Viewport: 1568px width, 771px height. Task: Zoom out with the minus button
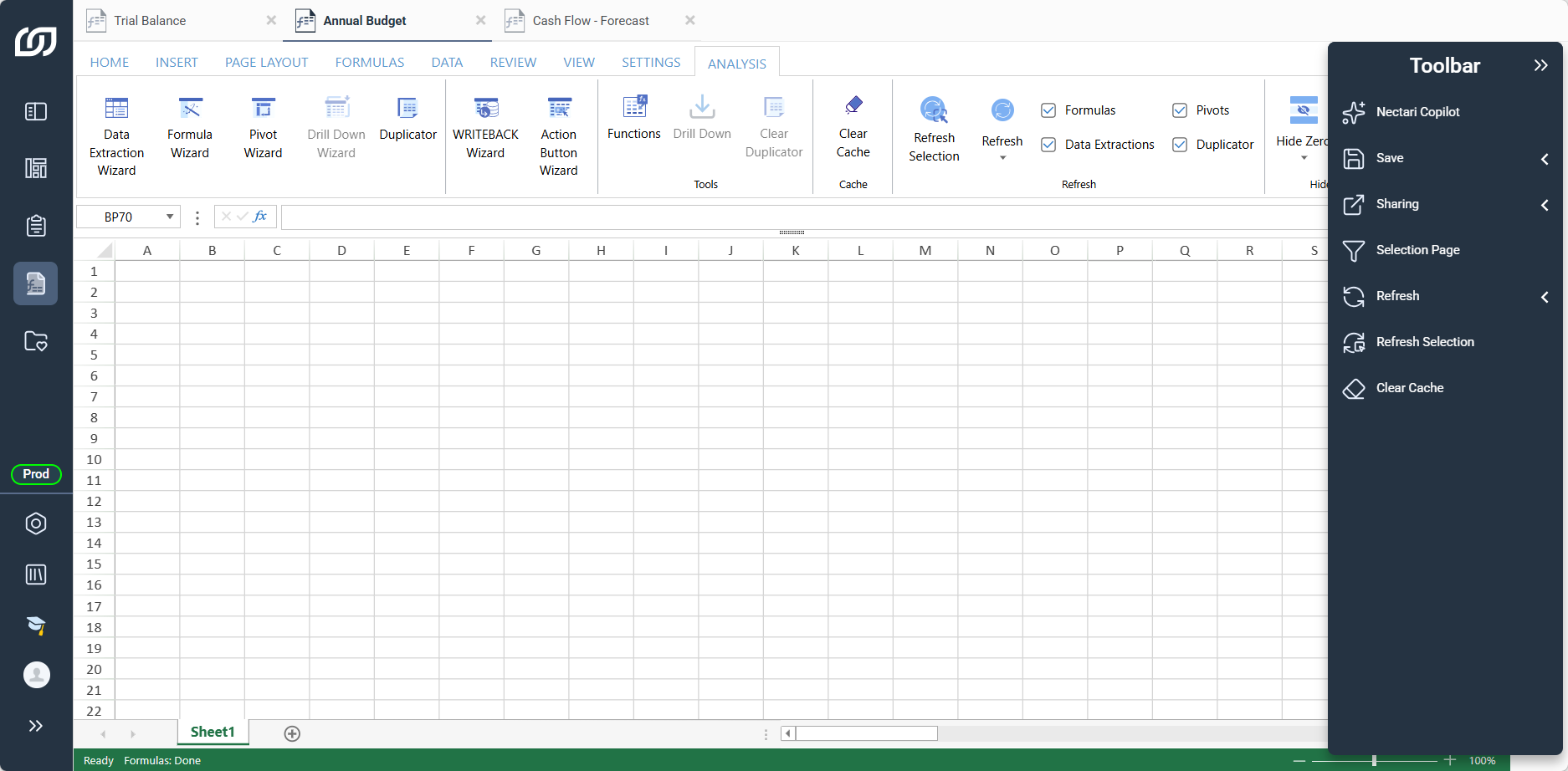tap(1299, 761)
